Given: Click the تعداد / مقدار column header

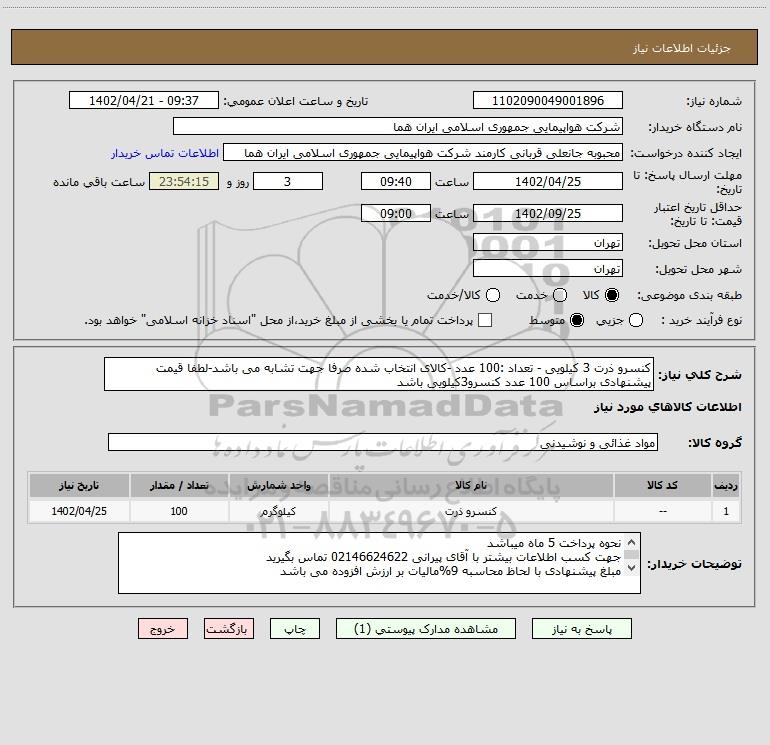Looking at the screenshot, I should (179, 486).
